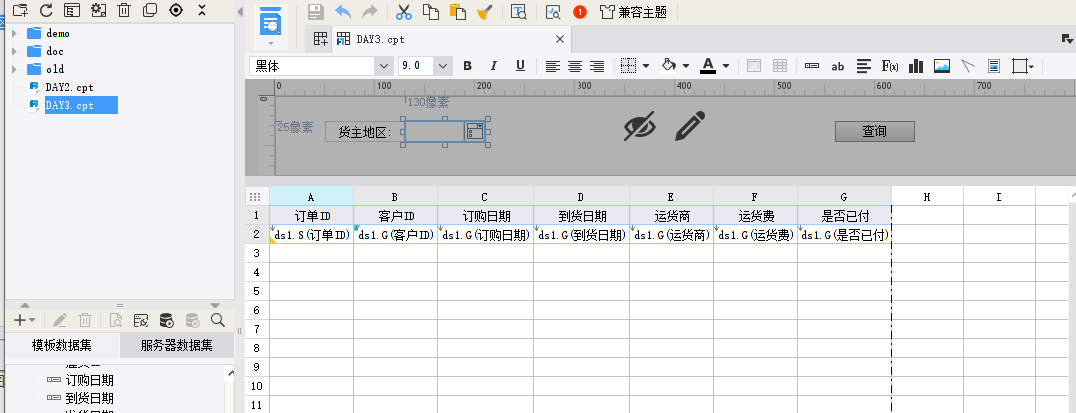The width and height of the screenshot is (1076, 413).
Task: Insert a sub-report with the page icon
Action: point(994,66)
